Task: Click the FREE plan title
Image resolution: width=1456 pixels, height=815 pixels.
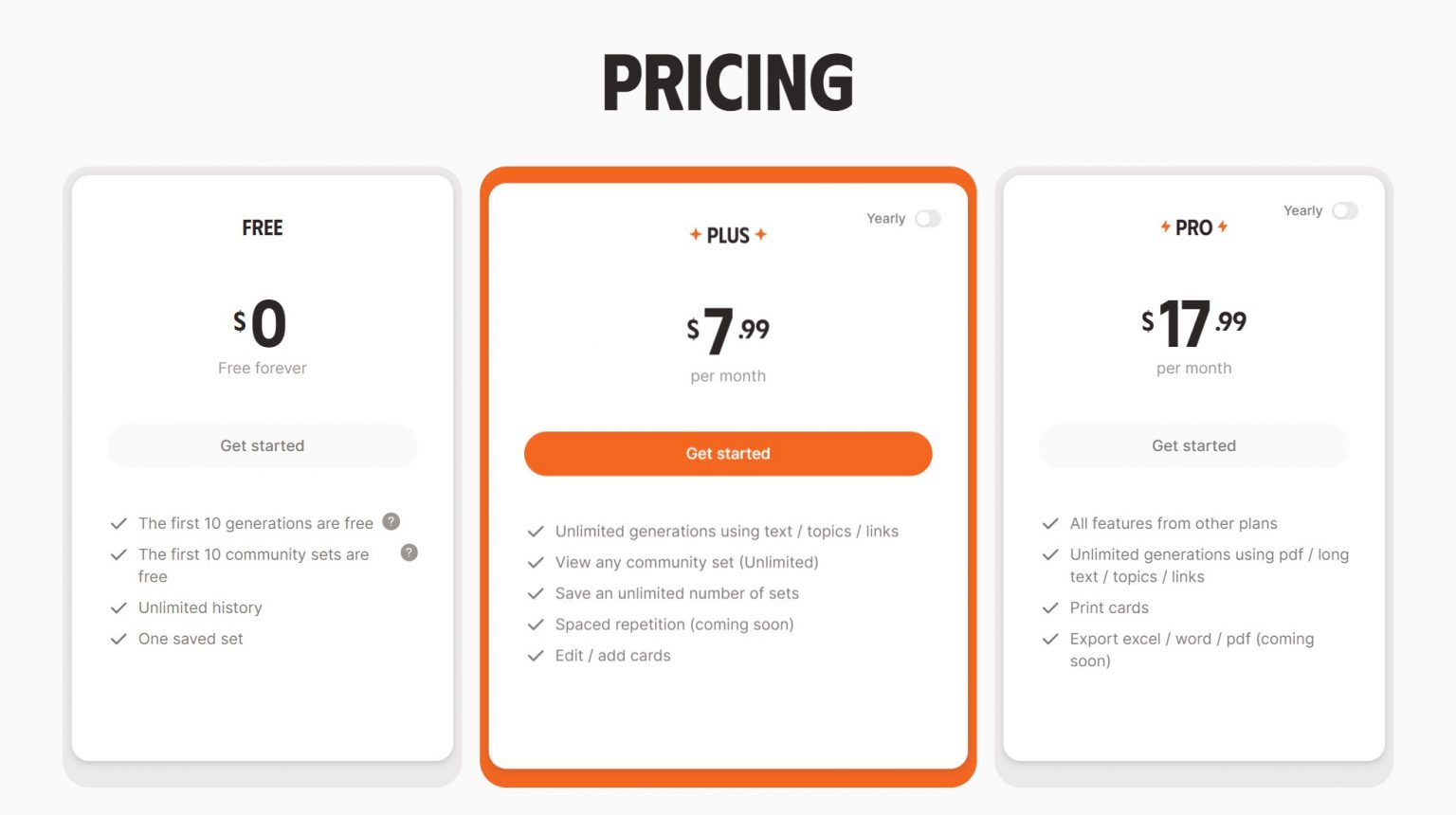Action: click(x=263, y=228)
